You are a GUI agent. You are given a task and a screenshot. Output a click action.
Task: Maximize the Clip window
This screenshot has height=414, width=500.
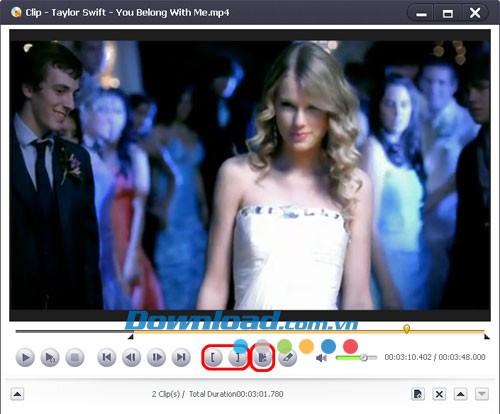448,13
